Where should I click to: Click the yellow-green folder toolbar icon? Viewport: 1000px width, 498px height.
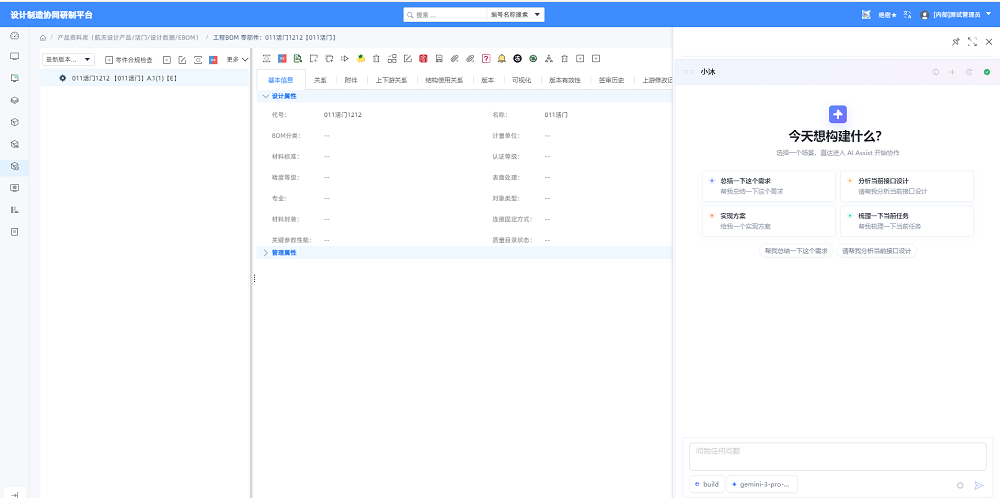tap(360, 59)
